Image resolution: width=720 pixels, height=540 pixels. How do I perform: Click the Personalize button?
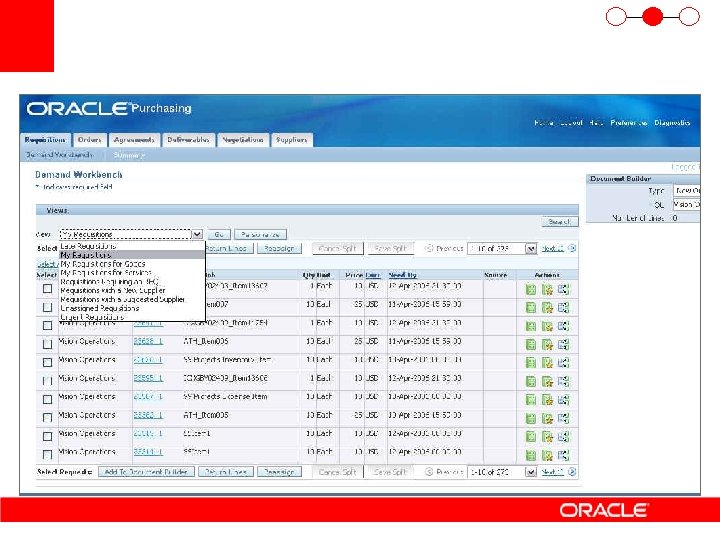260,234
